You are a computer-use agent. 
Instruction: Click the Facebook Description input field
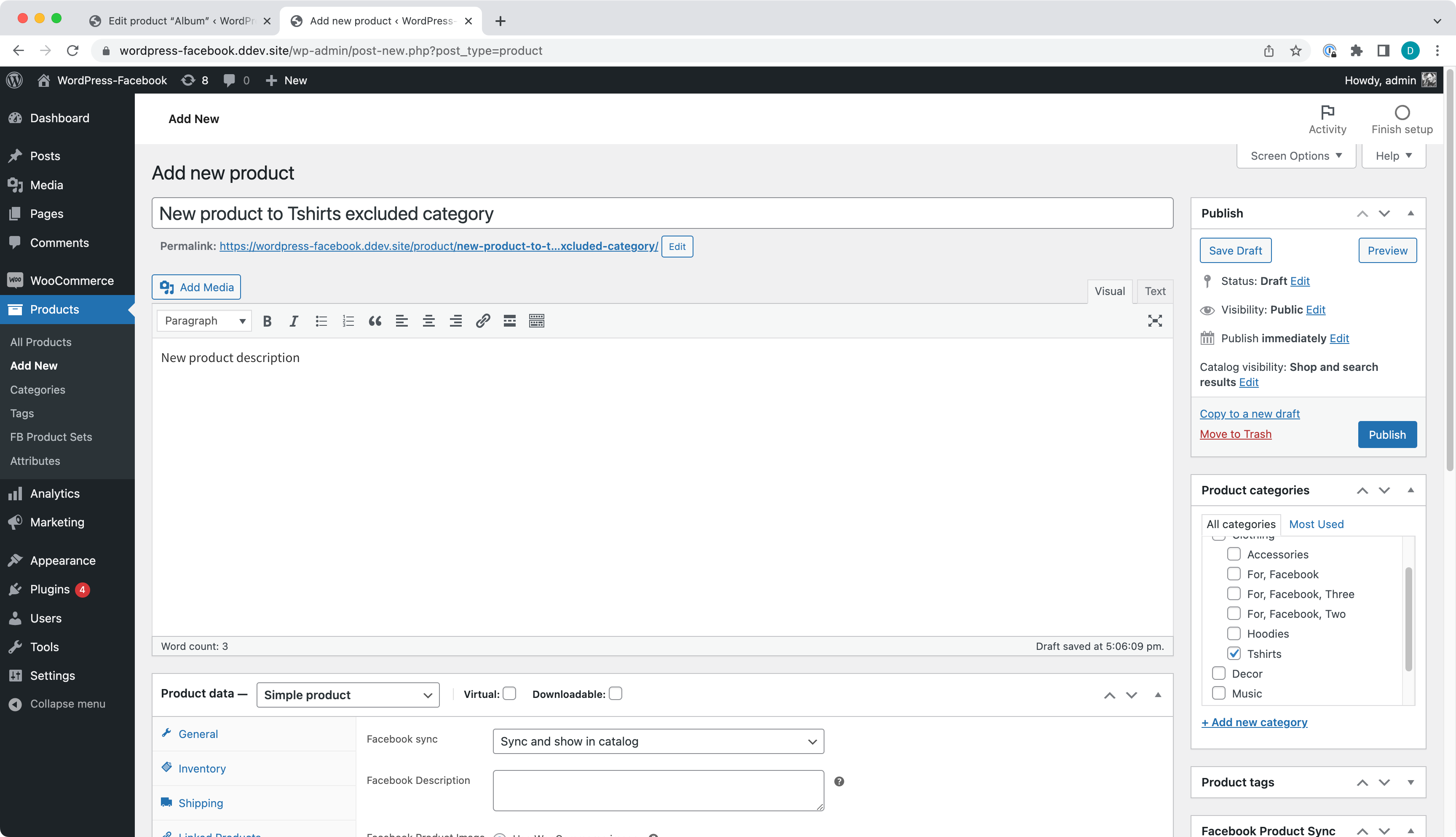pyautogui.click(x=659, y=790)
